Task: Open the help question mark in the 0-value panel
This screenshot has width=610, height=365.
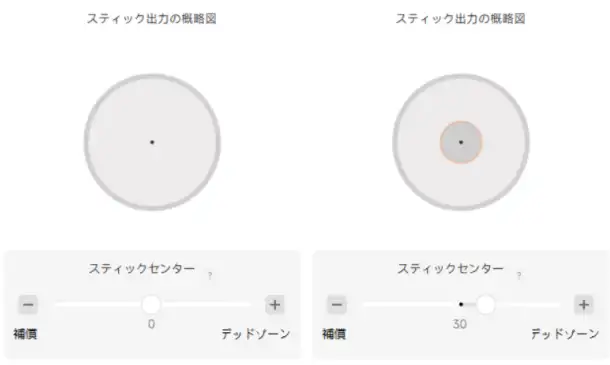Action: [x=210, y=276]
